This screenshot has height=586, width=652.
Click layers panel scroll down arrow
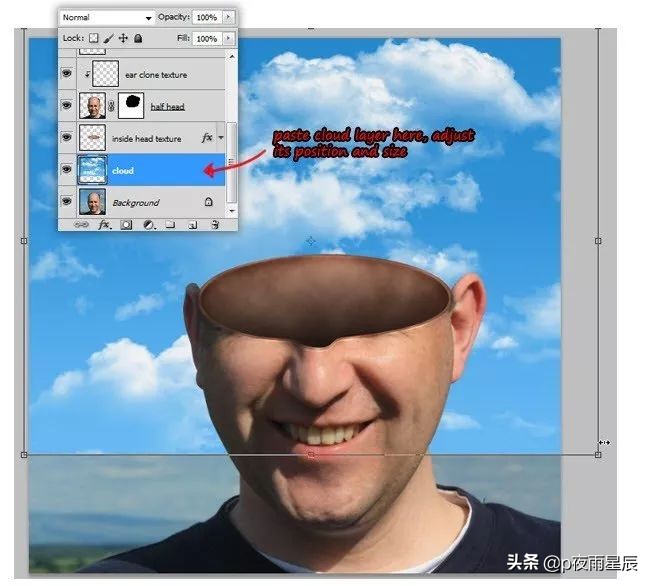(x=232, y=211)
